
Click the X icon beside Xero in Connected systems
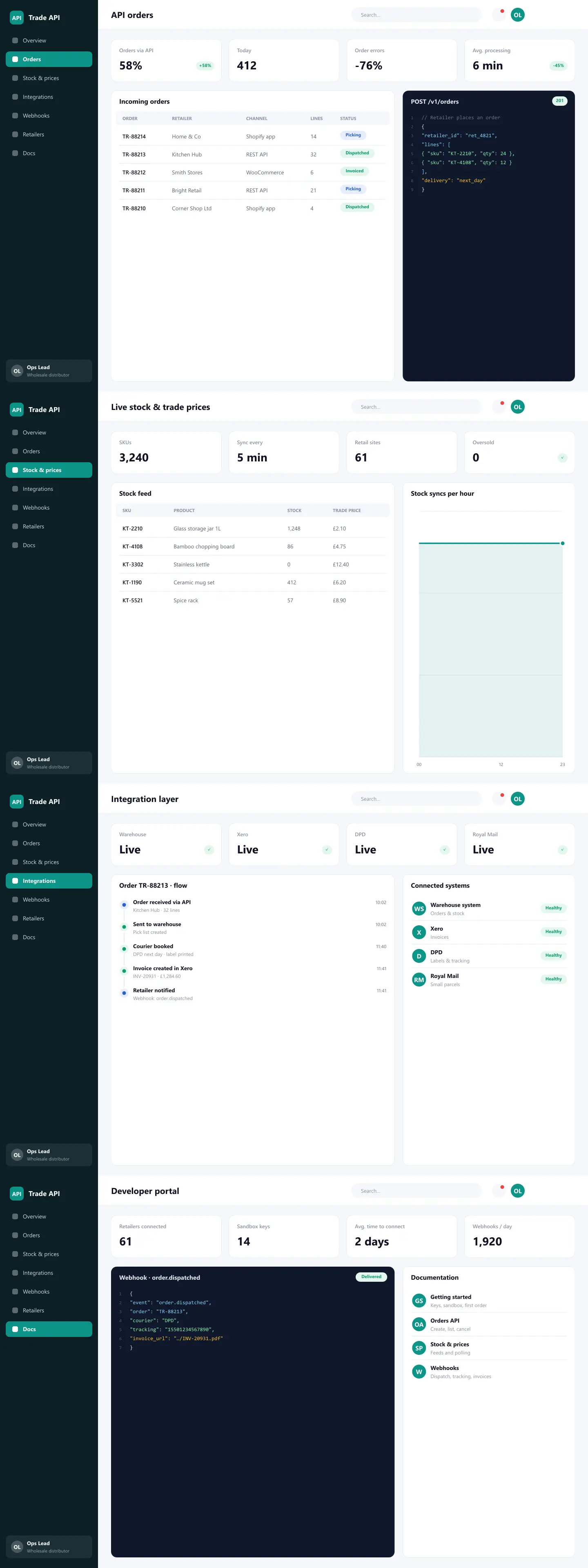419,933
